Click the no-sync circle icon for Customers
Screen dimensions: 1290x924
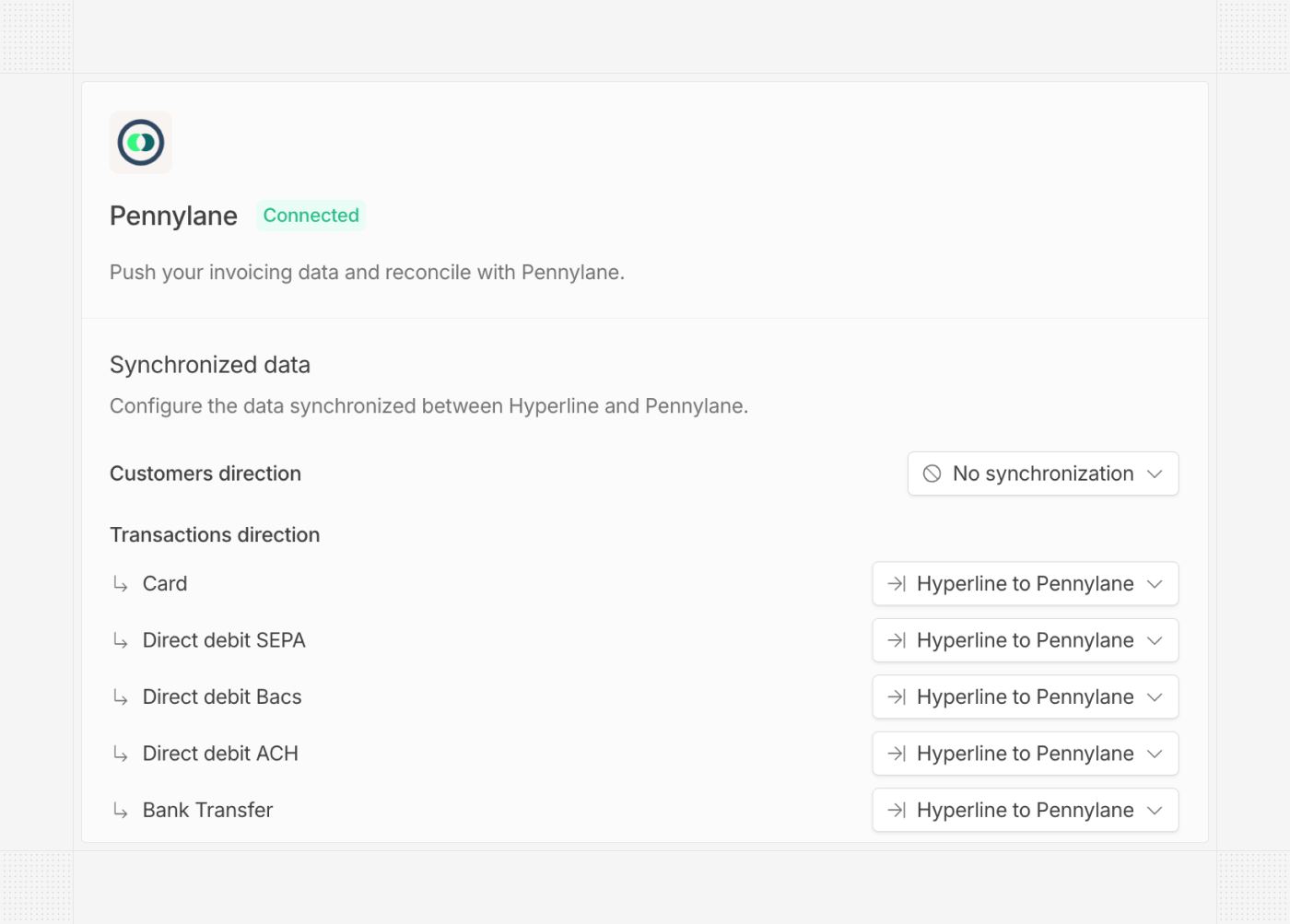(932, 474)
